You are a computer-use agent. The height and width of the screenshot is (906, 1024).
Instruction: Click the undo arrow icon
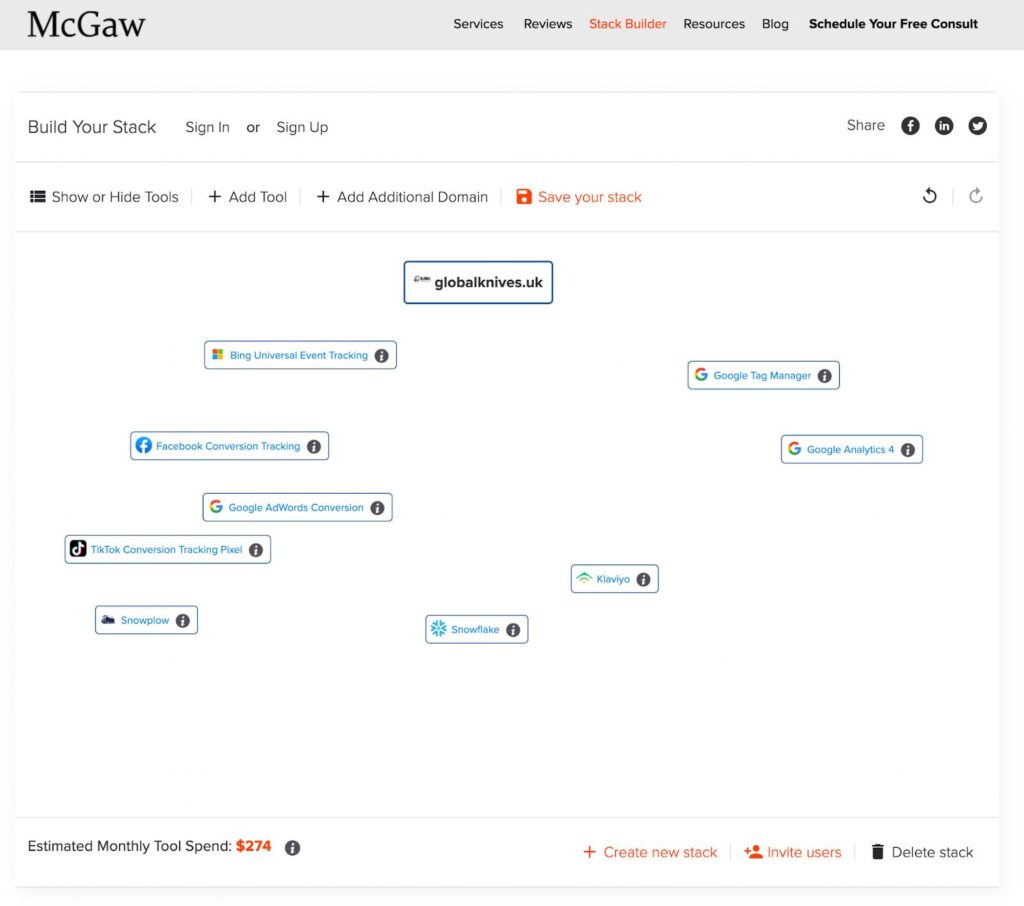[930, 196]
